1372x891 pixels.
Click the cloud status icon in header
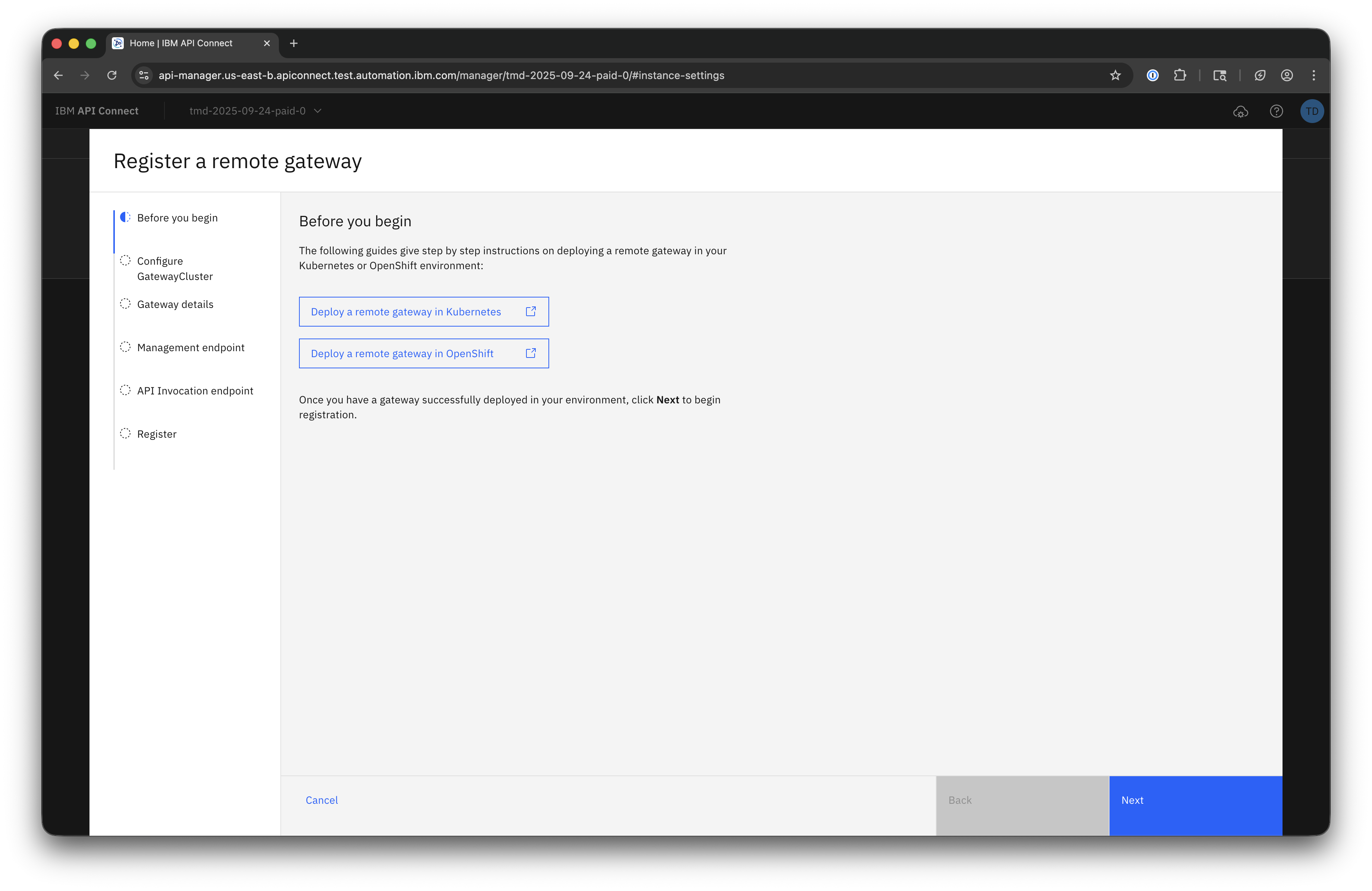pos(1240,111)
